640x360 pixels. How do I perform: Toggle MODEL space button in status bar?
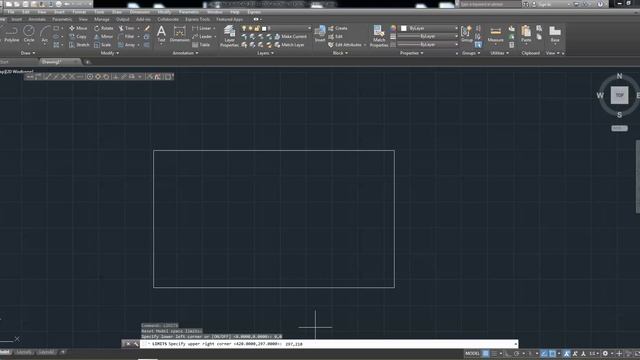coord(472,353)
